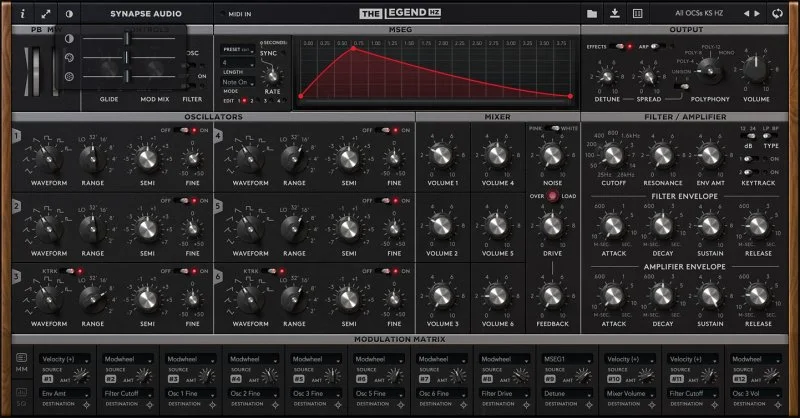Click the oscillator 1 number tag
Screen dimensions: 800x418
[x=17, y=136]
